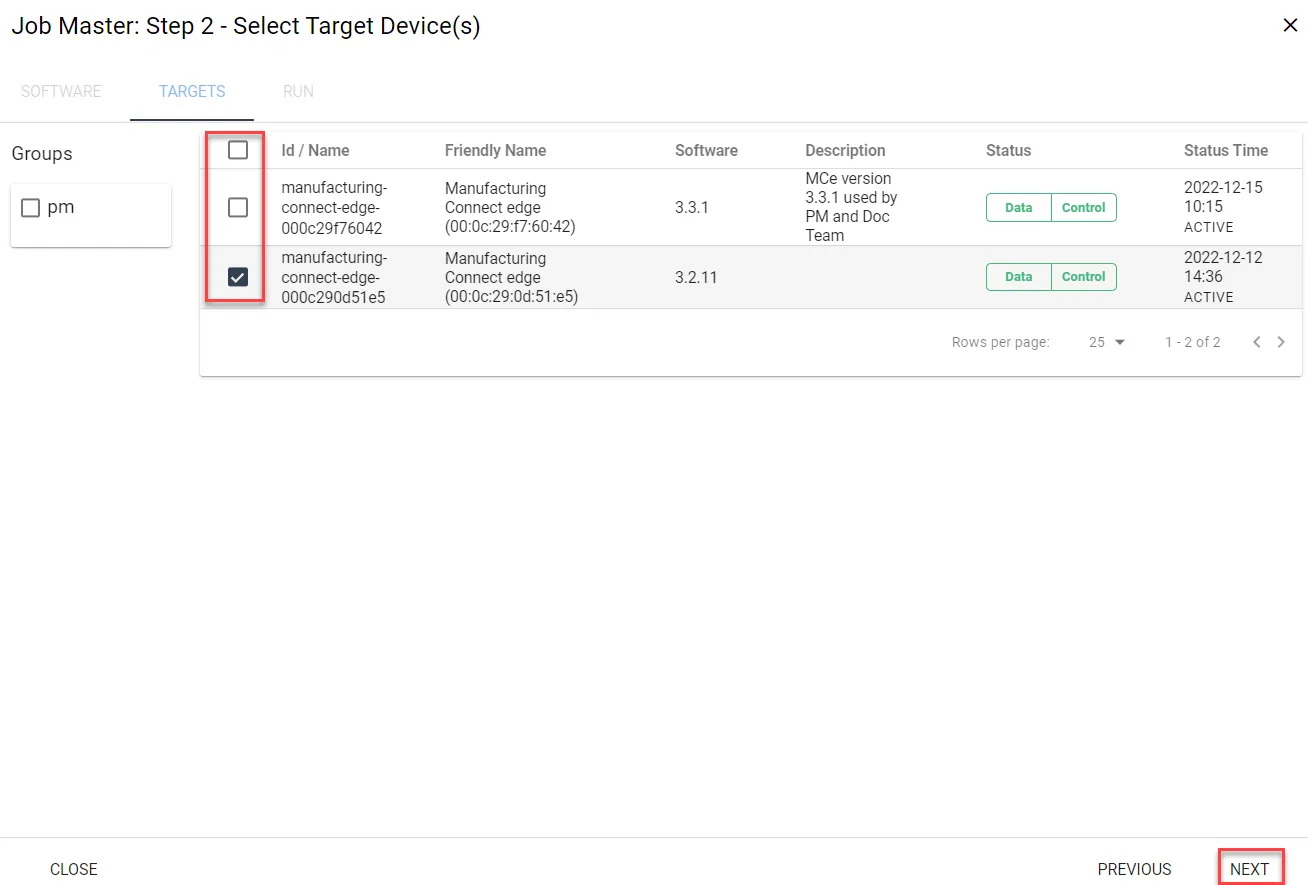Click Control status badge for version 3.2.11 device
The height and width of the screenshot is (885, 1308).
click(1084, 277)
